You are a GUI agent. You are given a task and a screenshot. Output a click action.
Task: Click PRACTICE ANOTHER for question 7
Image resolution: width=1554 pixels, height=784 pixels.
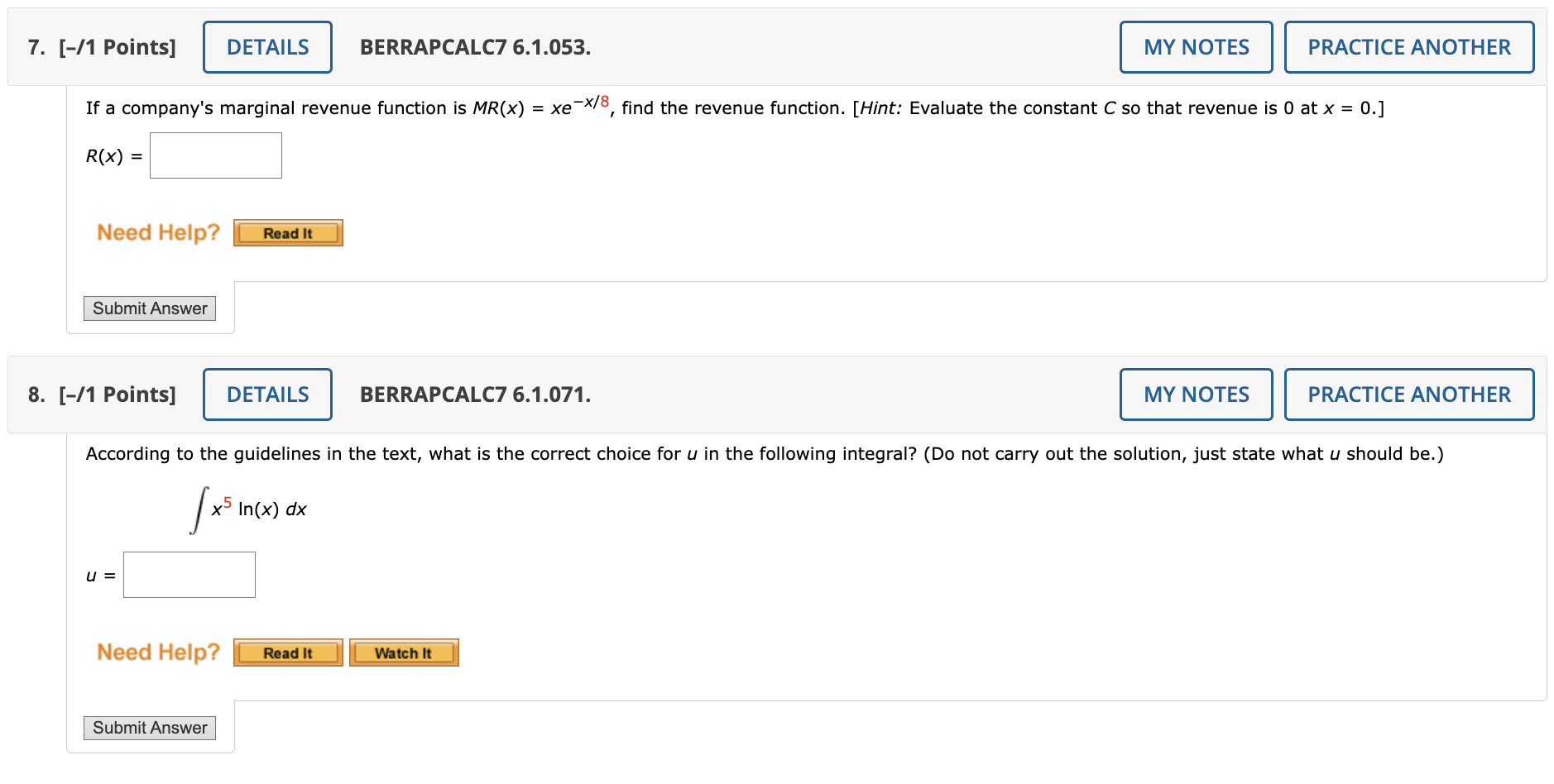point(1408,47)
